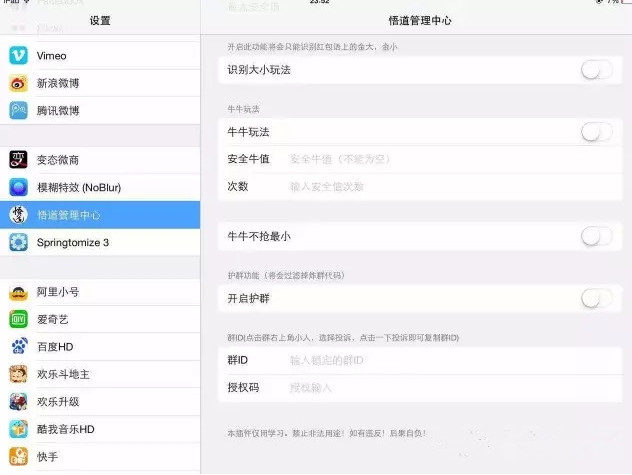
Task: Enable the 牛牛玩法 switch
Action: pyautogui.click(x=597, y=132)
